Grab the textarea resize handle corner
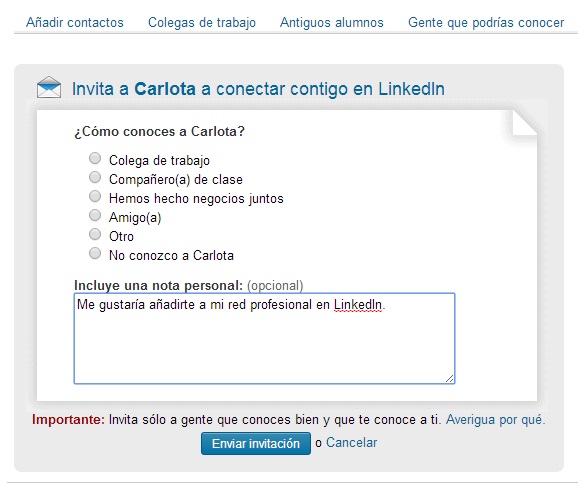Image resolution: width=578 pixels, height=484 pixels. click(450, 379)
